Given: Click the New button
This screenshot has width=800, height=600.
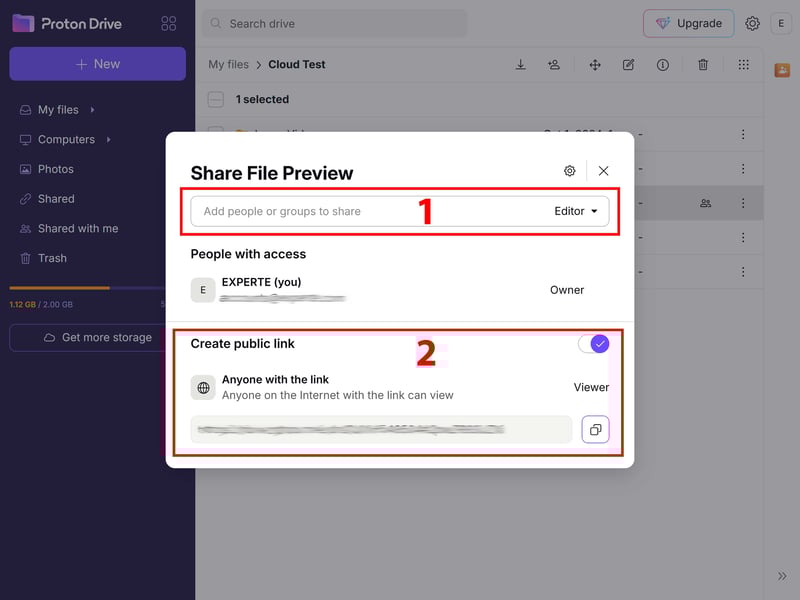Looking at the screenshot, I should [x=97, y=64].
